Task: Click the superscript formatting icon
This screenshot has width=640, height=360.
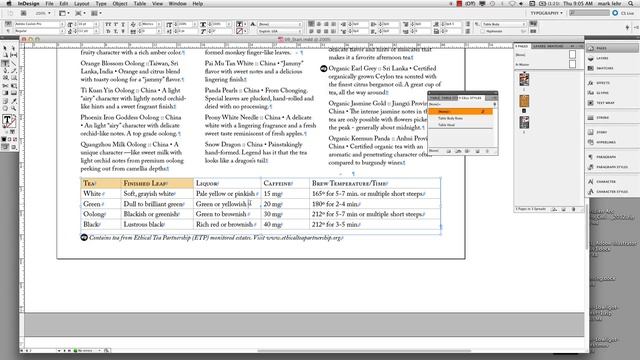Action: [116, 24]
